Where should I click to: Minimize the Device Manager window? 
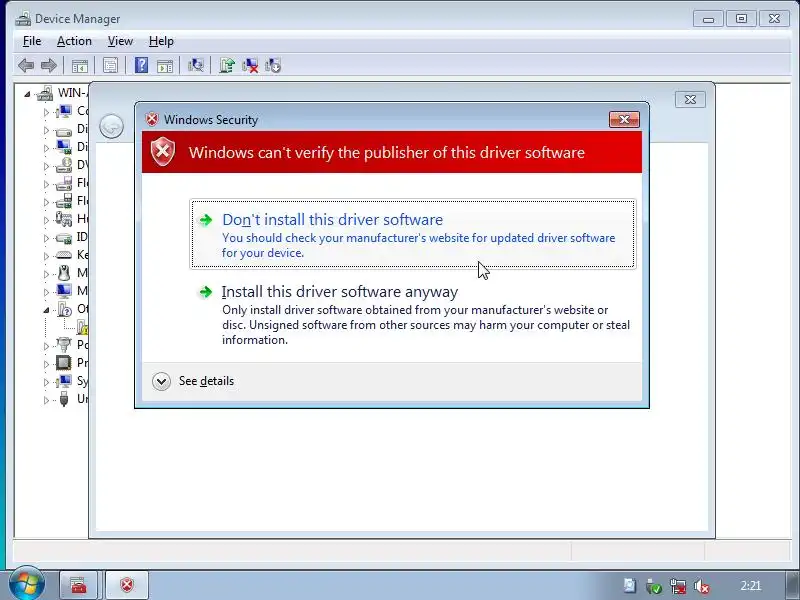[x=709, y=19]
